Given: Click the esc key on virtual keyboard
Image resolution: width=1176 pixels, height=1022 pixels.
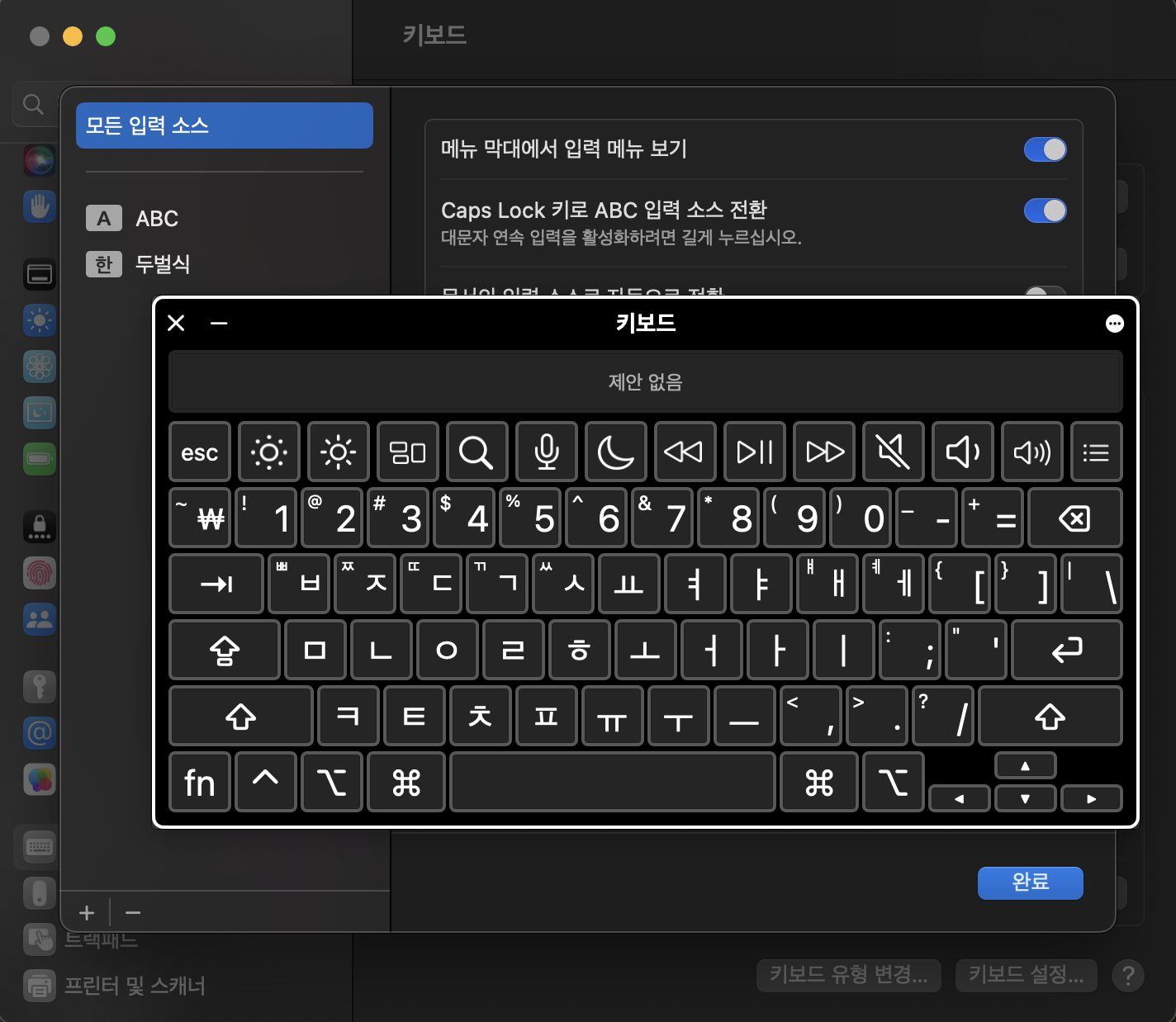Looking at the screenshot, I should coord(200,452).
